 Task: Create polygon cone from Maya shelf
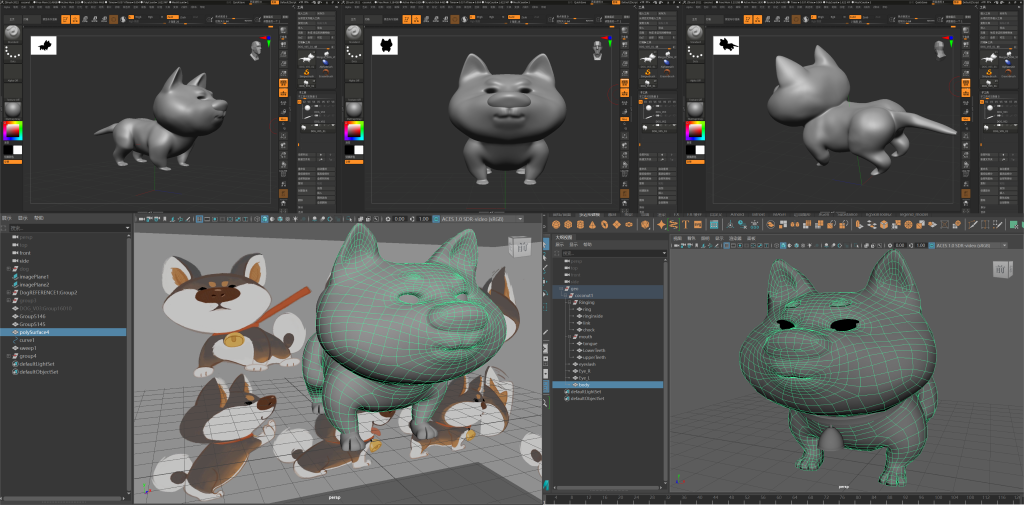pyautogui.click(x=592, y=224)
